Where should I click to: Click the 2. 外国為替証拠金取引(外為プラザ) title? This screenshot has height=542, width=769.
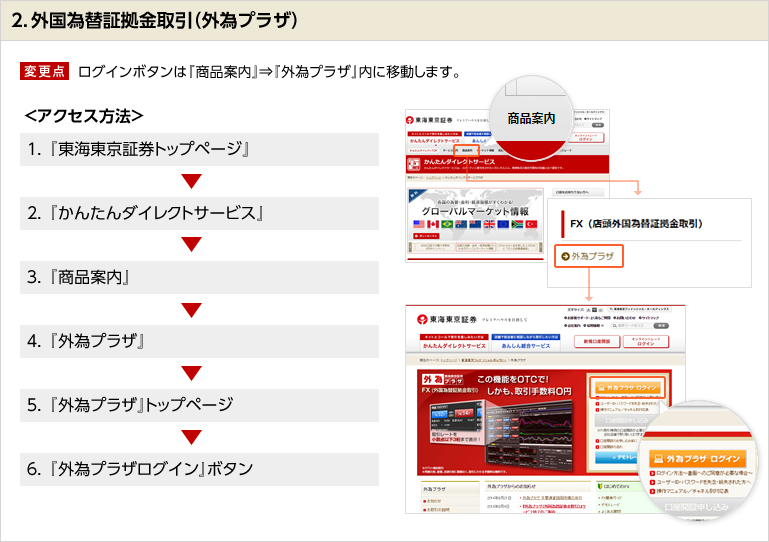pyautogui.click(x=154, y=21)
